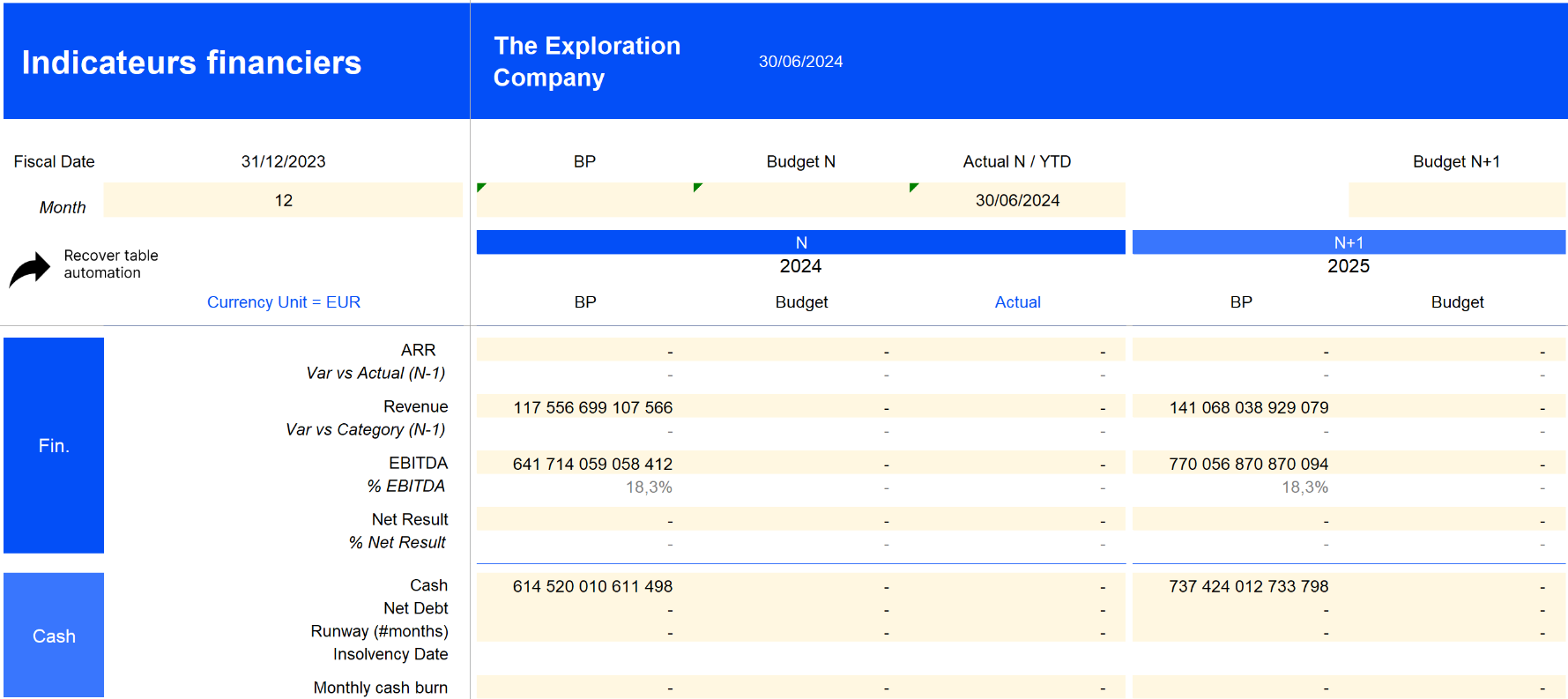Click the EBITDA row label
The width and height of the screenshot is (1568, 699).
point(418,463)
